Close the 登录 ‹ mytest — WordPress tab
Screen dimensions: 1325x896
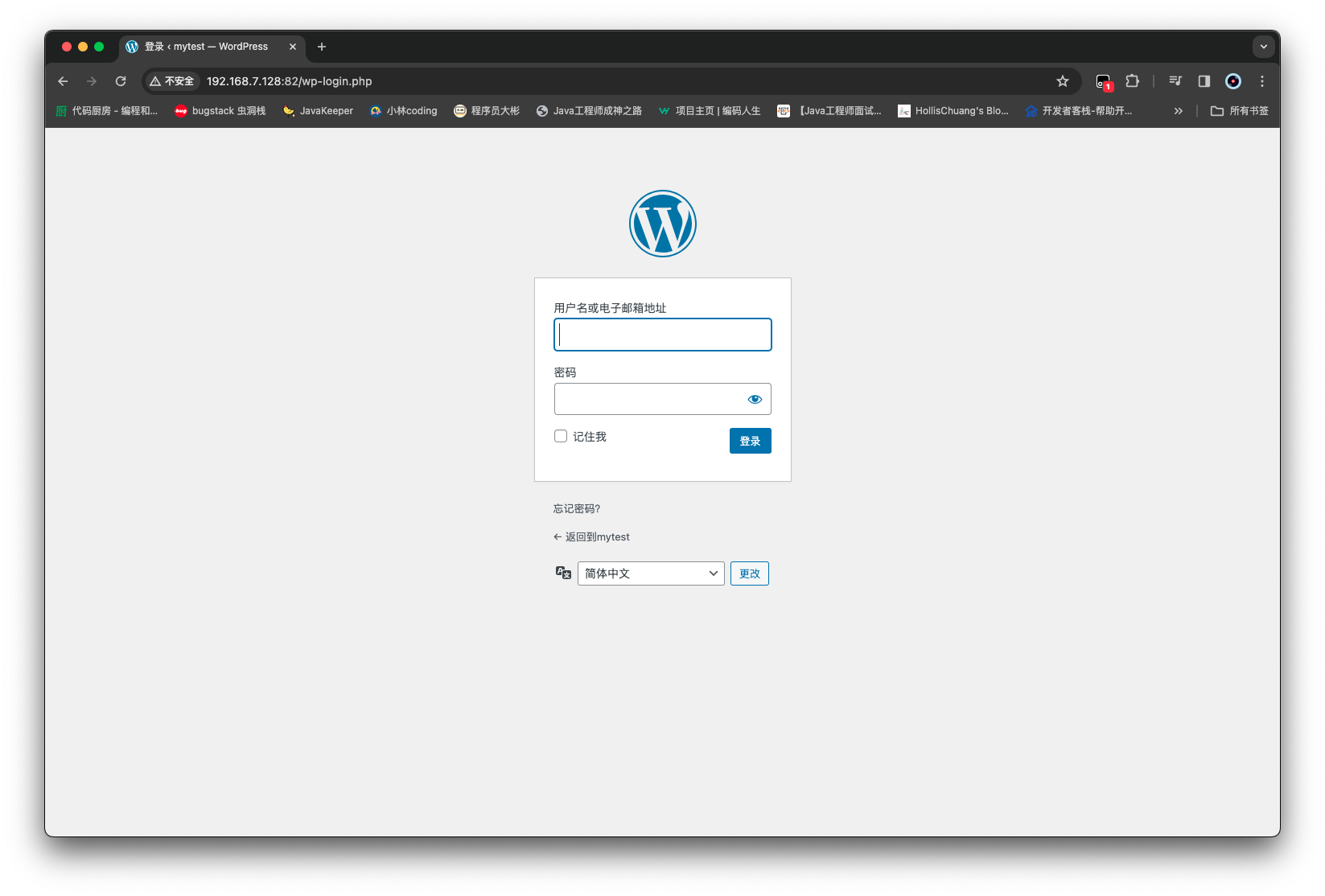(293, 47)
